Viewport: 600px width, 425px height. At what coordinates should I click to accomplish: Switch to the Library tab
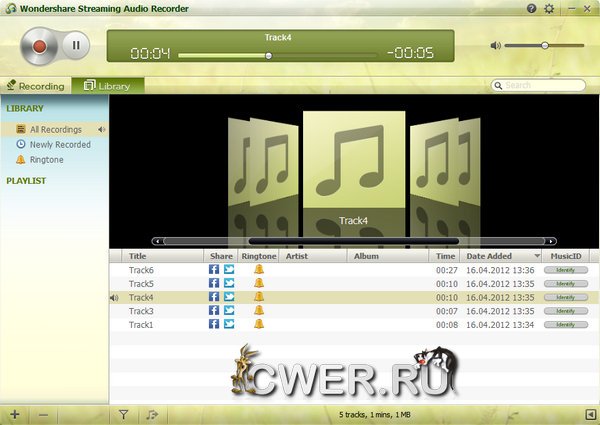point(107,86)
